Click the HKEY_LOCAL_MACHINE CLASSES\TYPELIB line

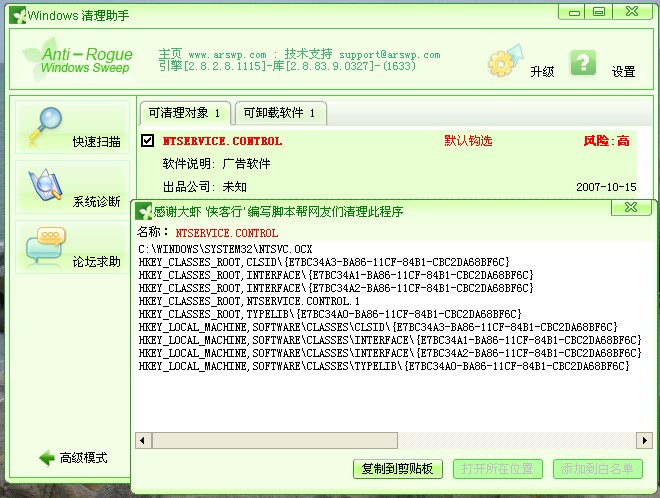point(384,366)
